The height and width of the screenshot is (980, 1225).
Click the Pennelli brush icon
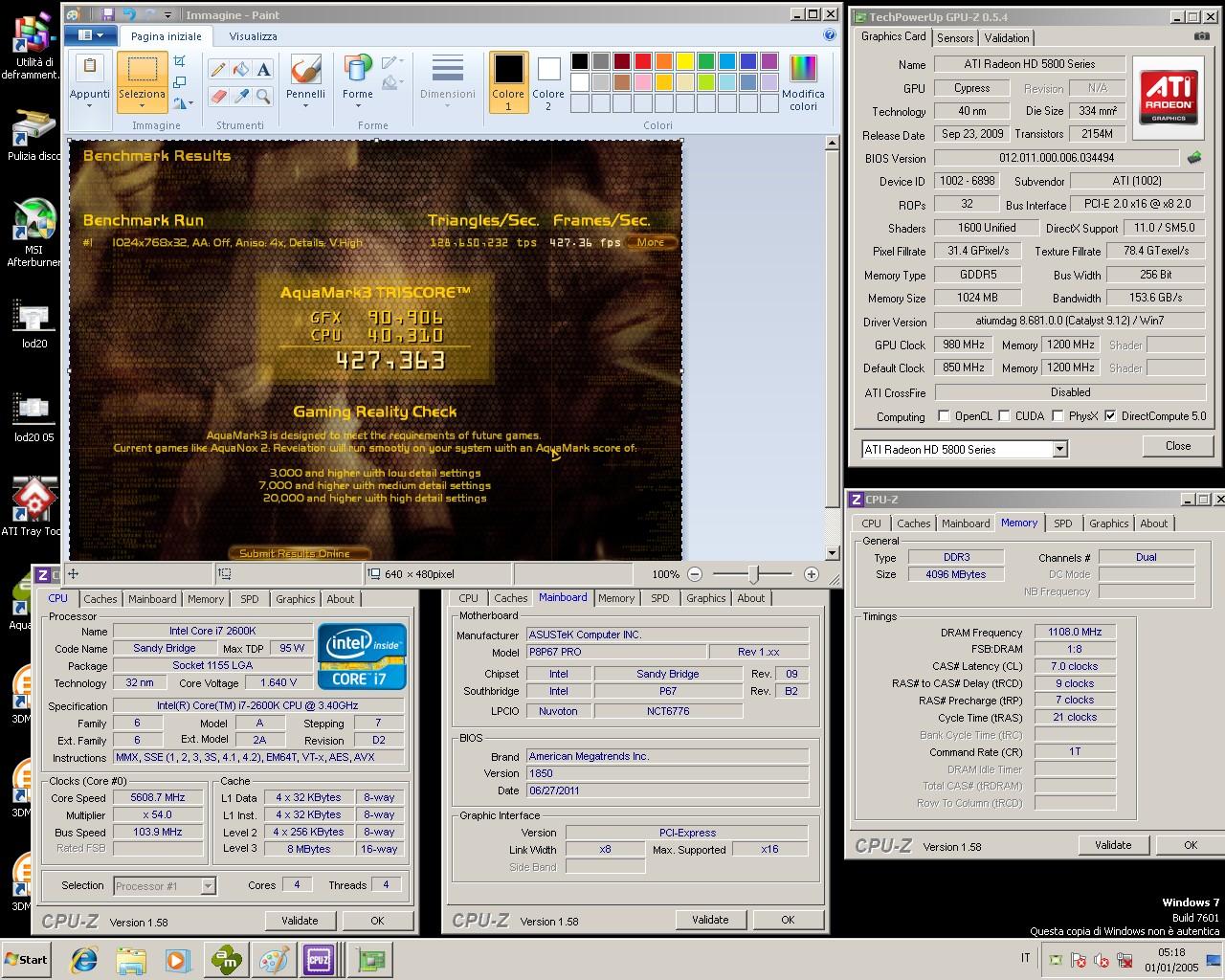(x=305, y=70)
